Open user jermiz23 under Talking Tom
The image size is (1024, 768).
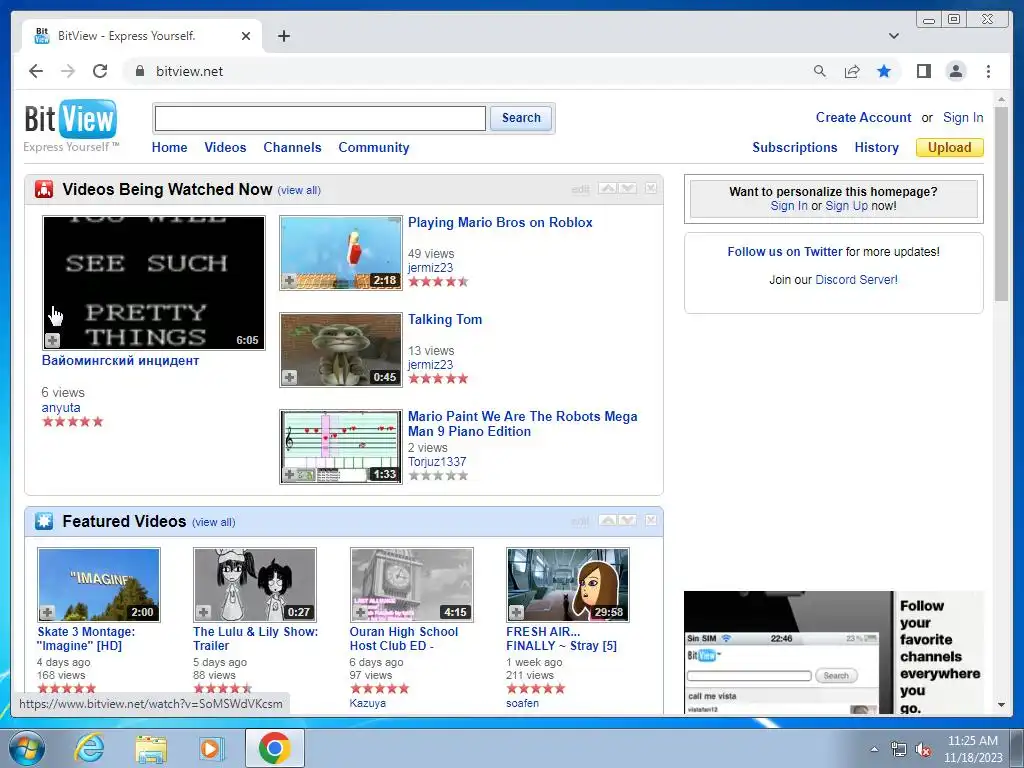click(430, 365)
